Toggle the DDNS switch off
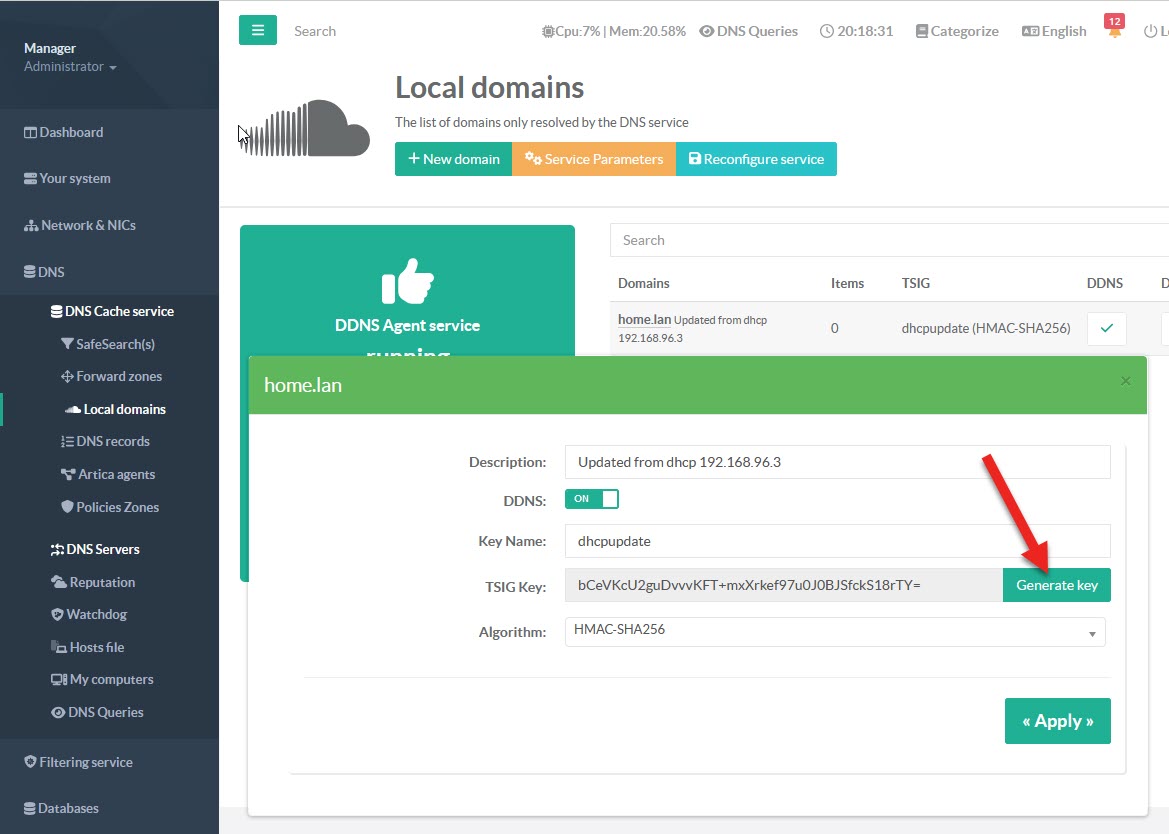This screenshot has height=834, width=1169. (592, 499)
